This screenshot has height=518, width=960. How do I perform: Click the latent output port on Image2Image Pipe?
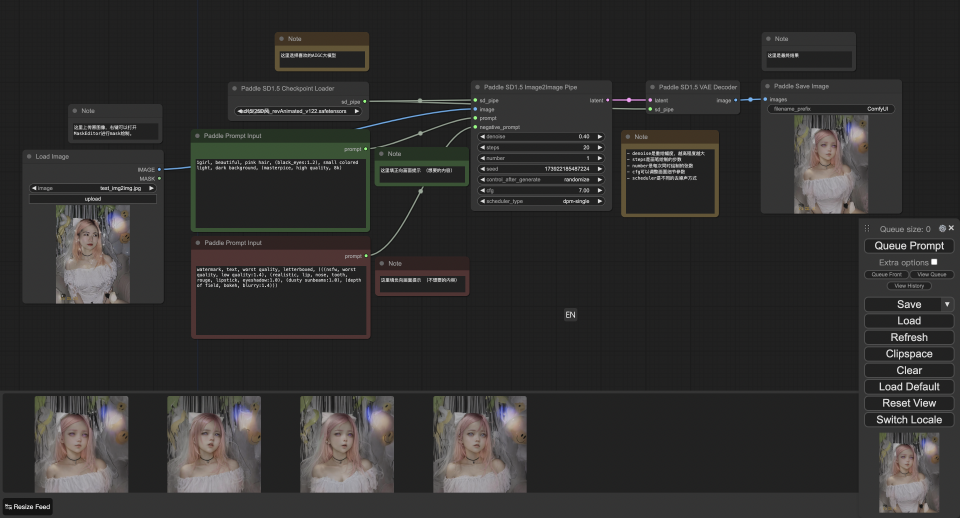(x=607, y=100)
